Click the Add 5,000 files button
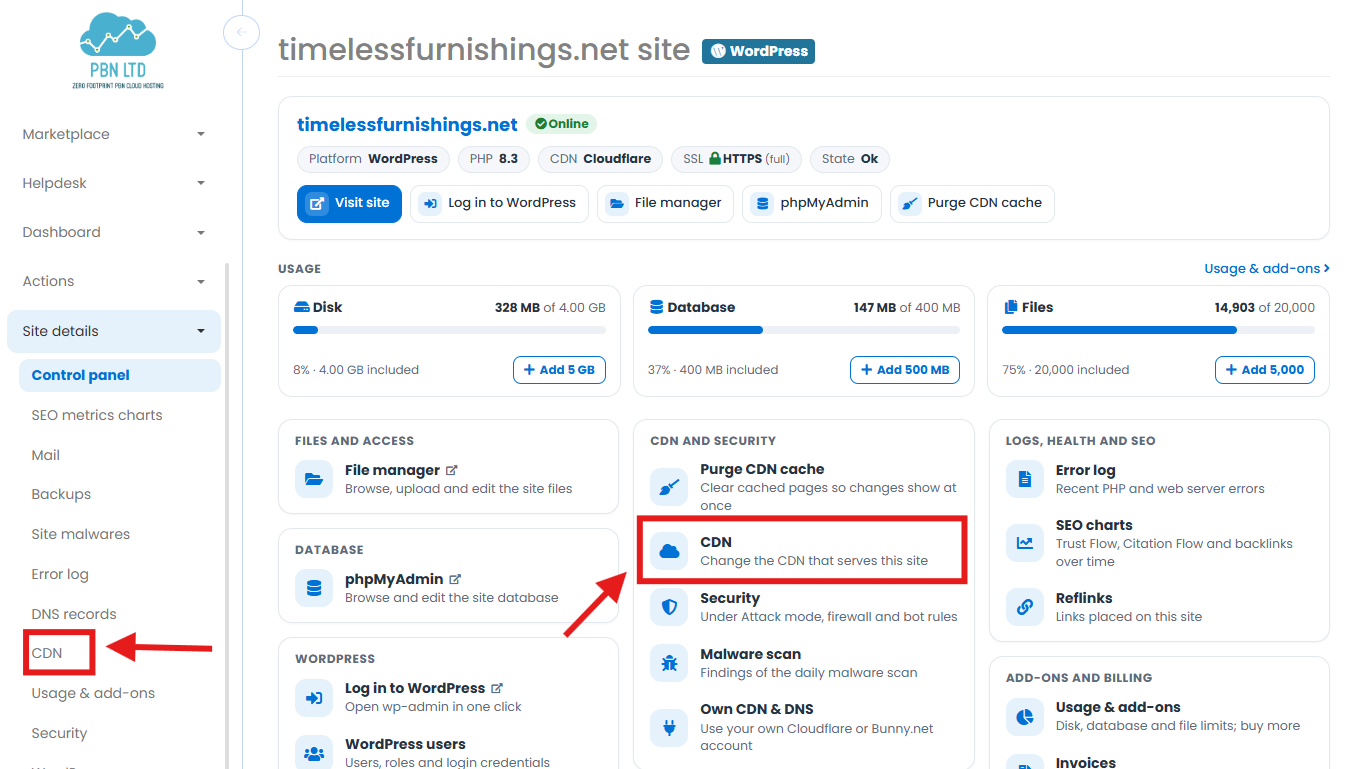1346x769 pixels. point(1265,370)
